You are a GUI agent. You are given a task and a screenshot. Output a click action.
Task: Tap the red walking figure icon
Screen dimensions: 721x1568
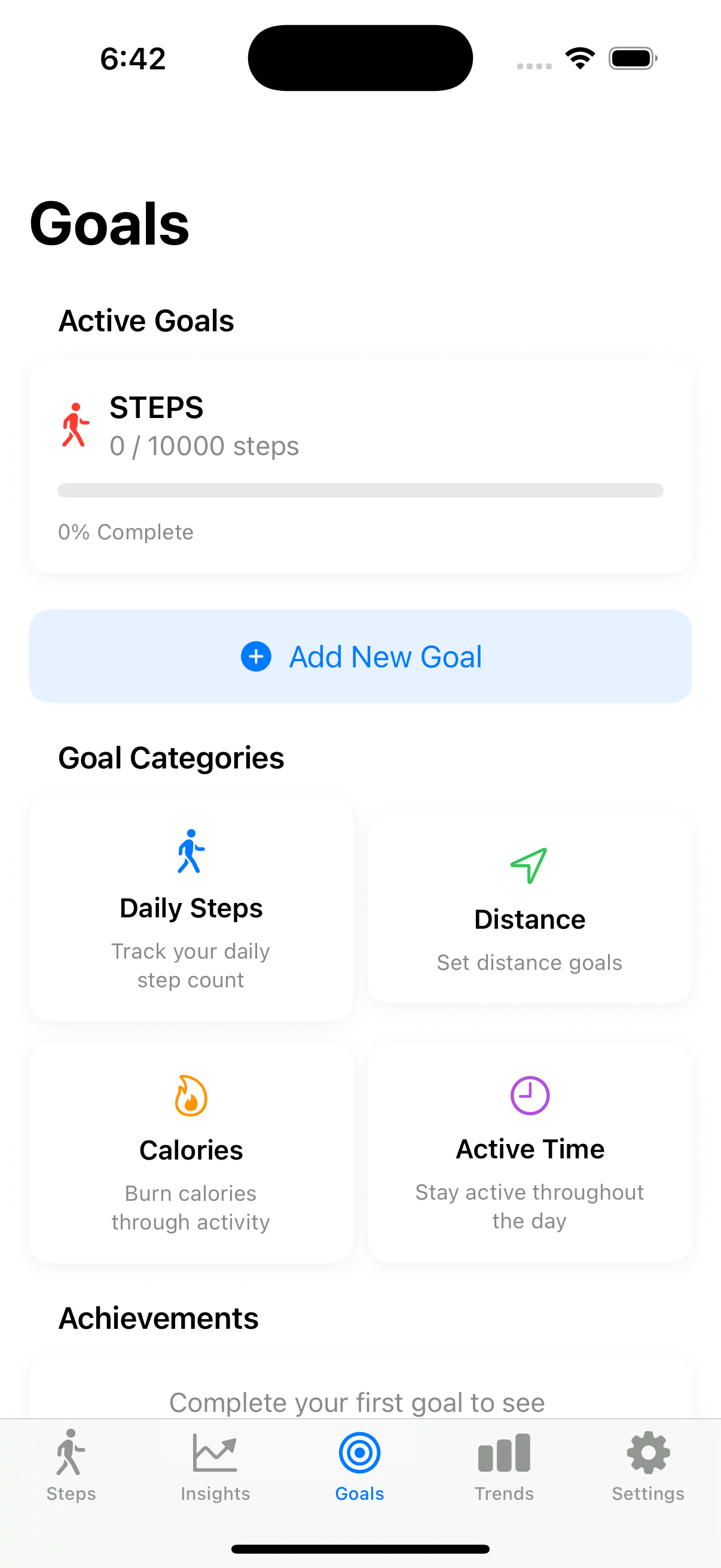point(75,425)
